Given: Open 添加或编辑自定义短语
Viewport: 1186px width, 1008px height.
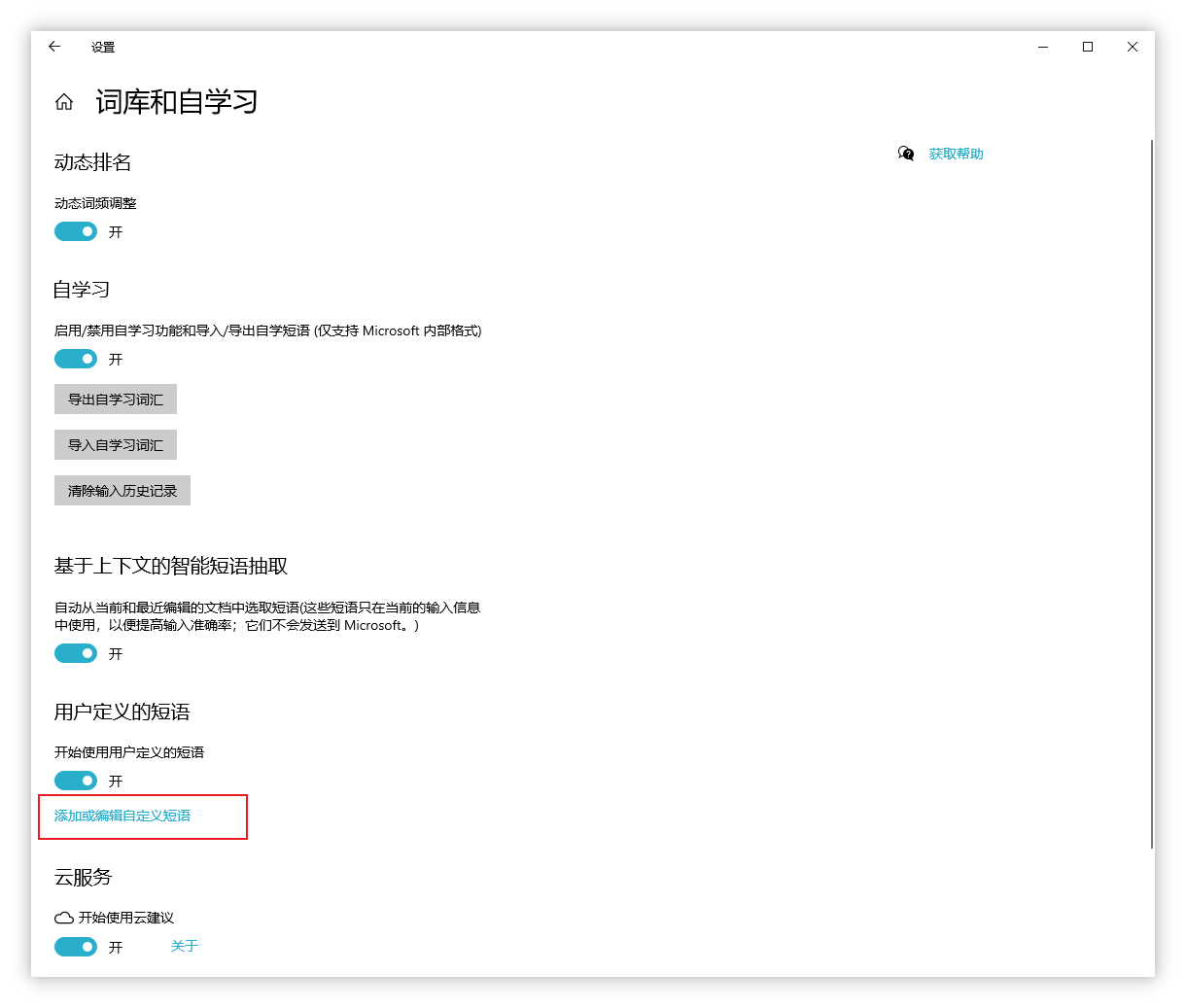Looking at the screenshot, I should (x=123, y=817).
